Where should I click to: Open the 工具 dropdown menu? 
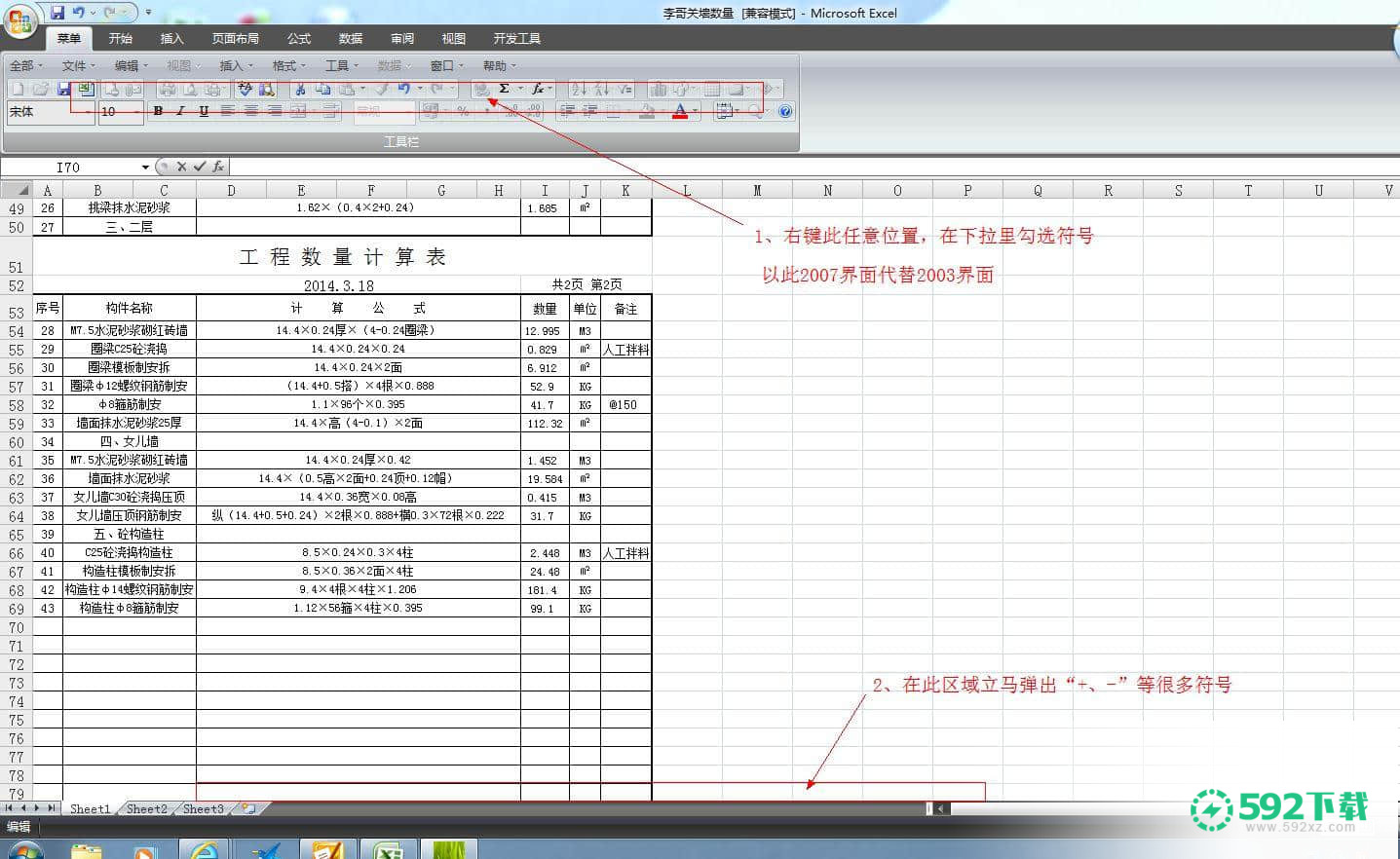pyautogui.click(x=342, y=65)
